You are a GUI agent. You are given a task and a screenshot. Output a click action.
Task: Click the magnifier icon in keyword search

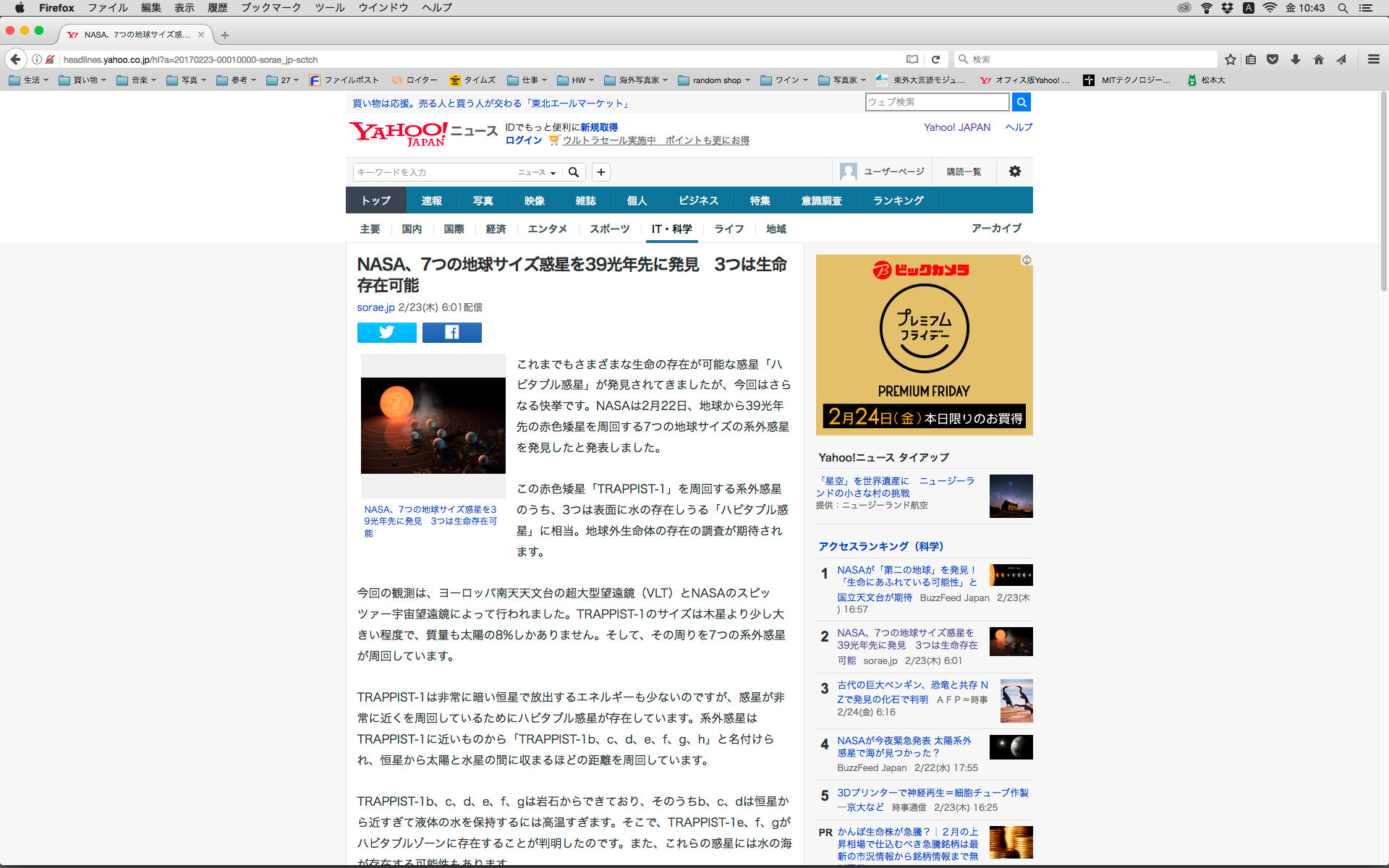[x=574, y=172]
